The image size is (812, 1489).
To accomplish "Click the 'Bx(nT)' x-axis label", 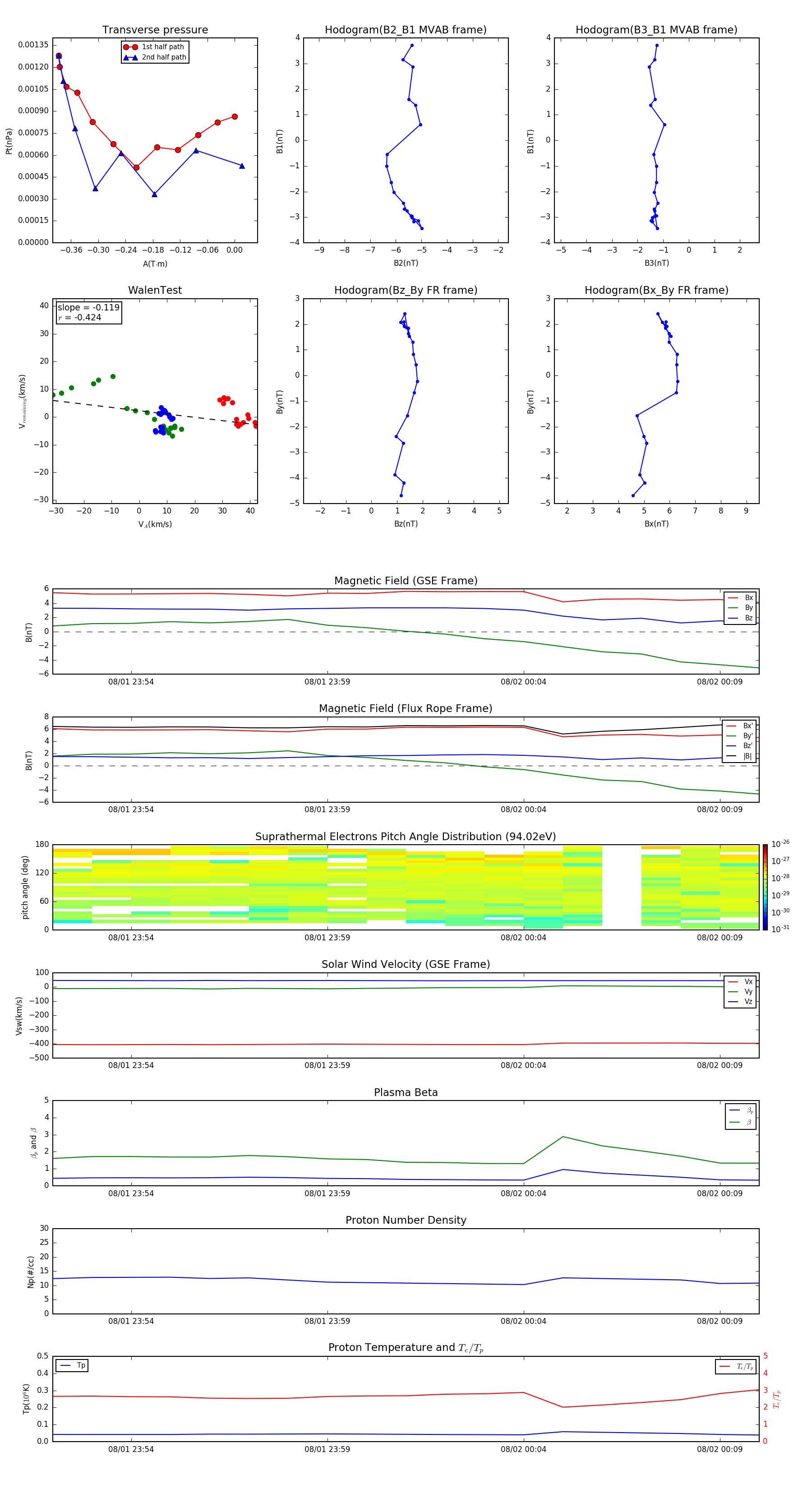I will click(x=656, y=524).
